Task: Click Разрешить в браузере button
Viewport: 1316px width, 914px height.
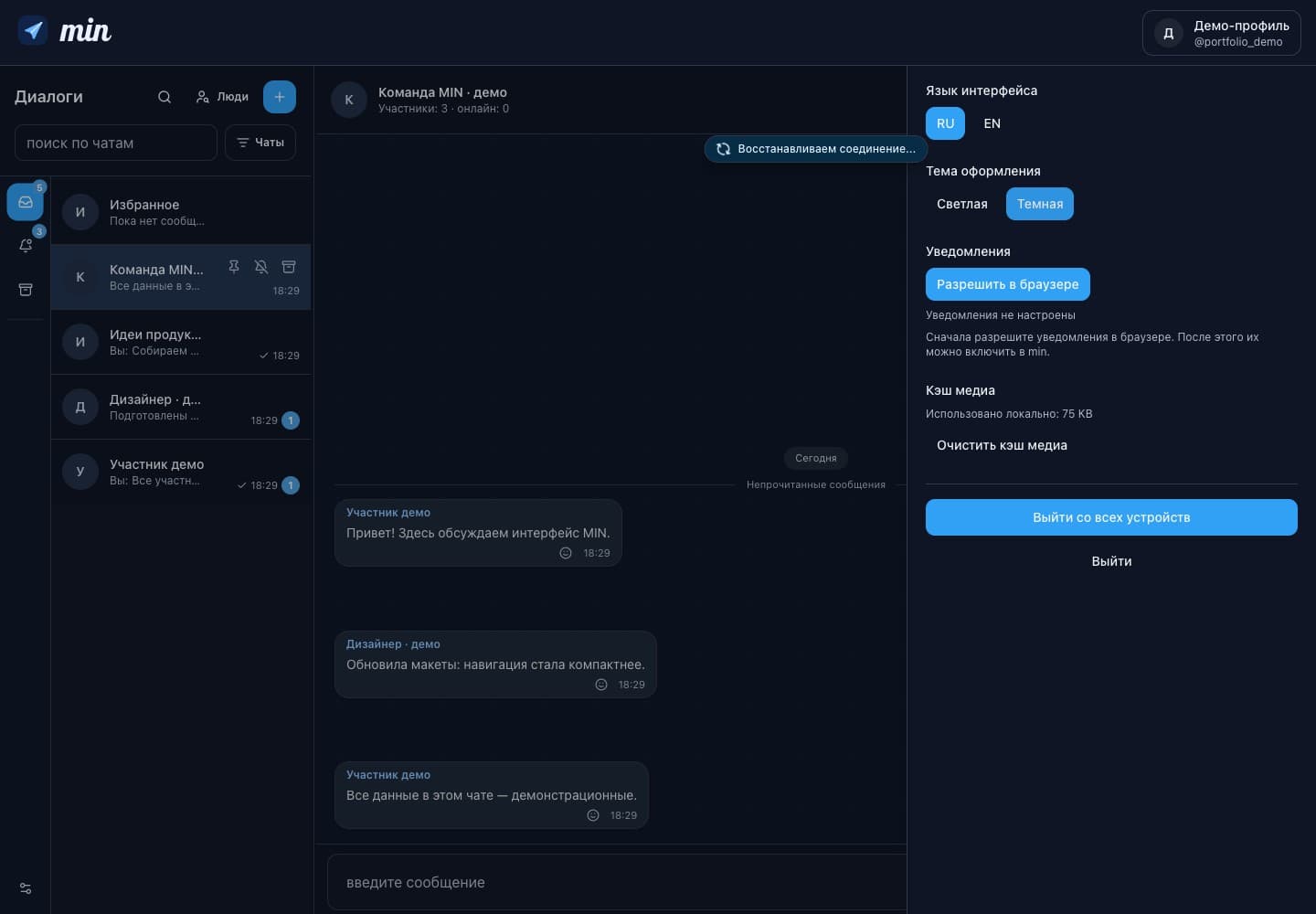Action: click(x=1008, y=284)
